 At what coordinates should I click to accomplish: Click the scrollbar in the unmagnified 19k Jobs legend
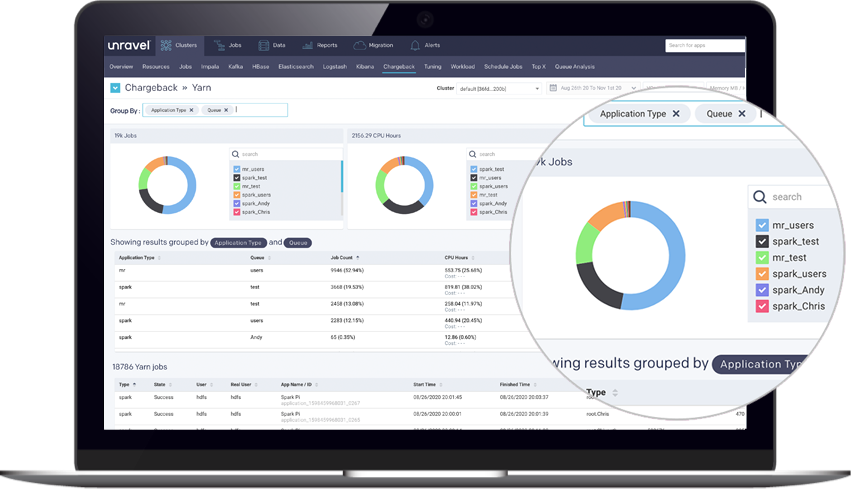(342, 176)
